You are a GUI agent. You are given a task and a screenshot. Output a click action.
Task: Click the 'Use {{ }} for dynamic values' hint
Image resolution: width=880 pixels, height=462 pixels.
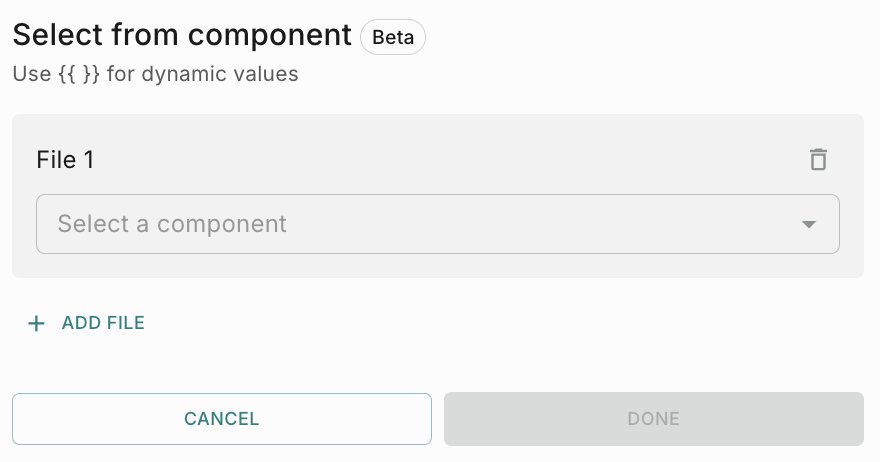(155, 74)
